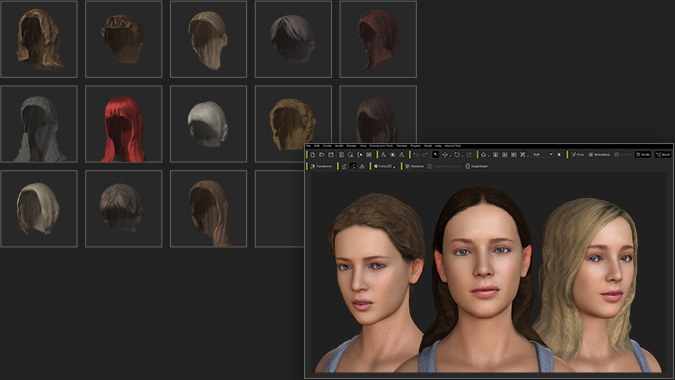Click the Open Project folder icon
Screen dimensions: 675x380
322,154
